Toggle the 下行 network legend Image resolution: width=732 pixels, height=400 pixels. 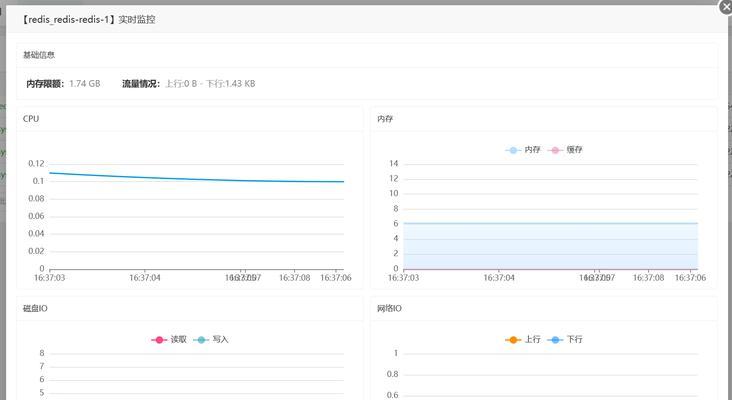point(564,339)
